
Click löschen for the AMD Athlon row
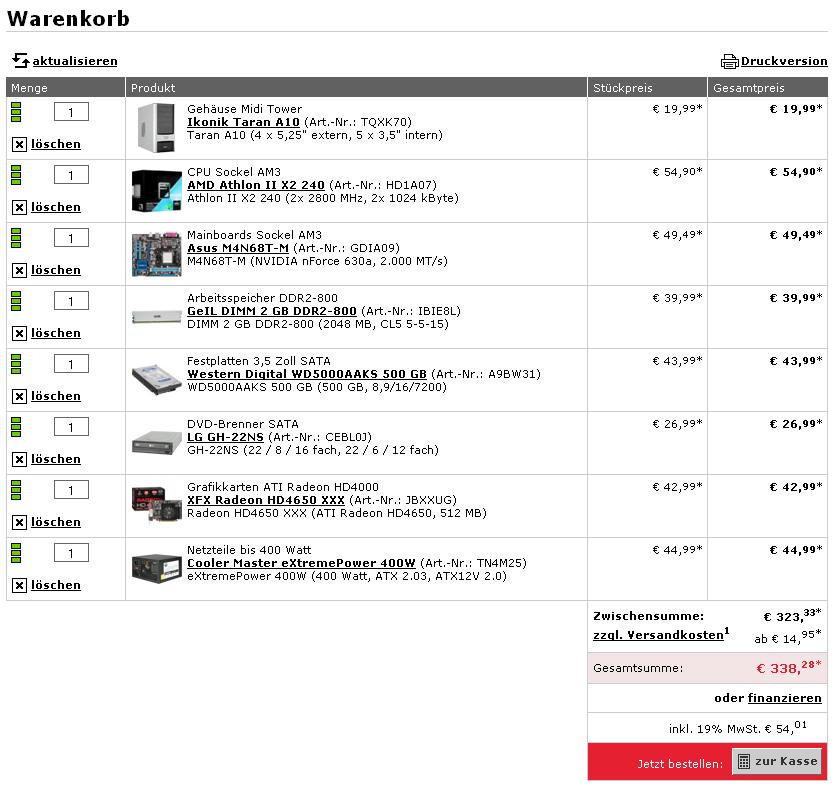[56, 208]
